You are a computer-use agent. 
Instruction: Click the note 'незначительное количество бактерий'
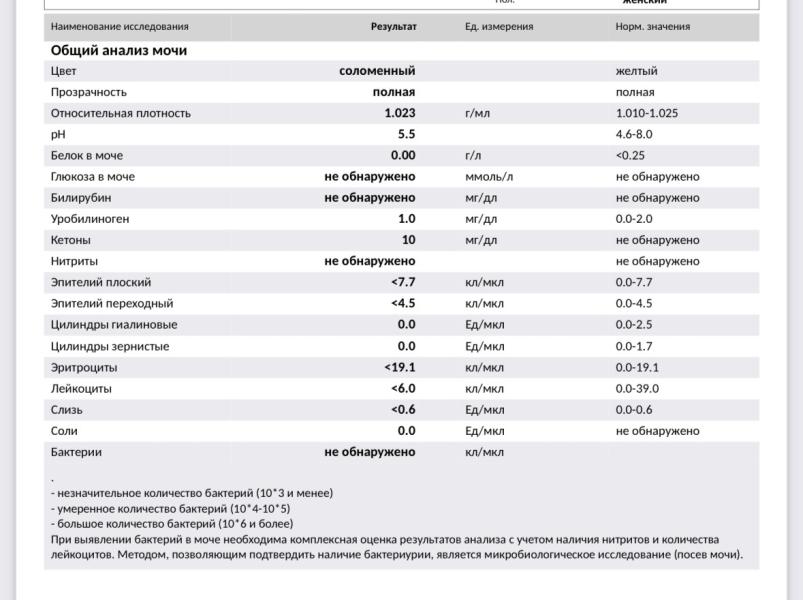[192, 493]
